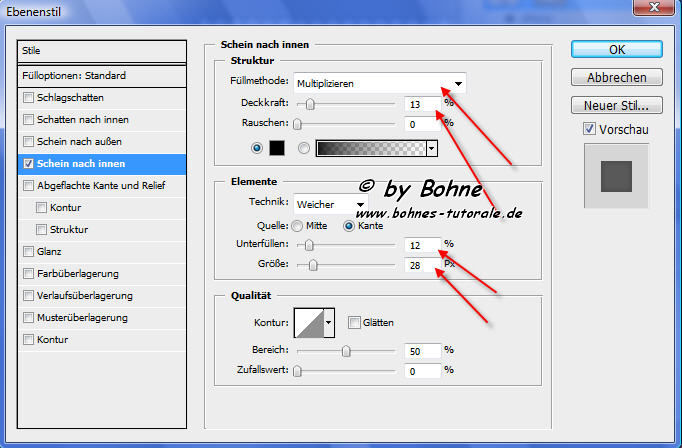
Task: Enable the Glätten checkbox
Action: (355, 322)
